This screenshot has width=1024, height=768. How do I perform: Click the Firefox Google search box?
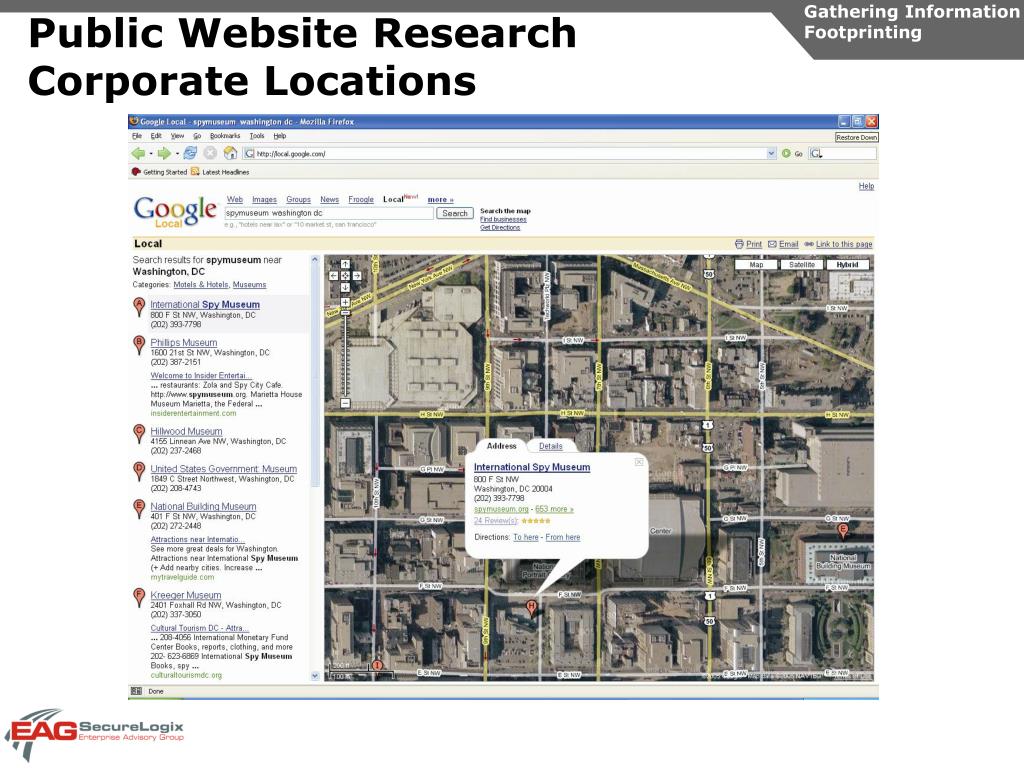[843, 153]
